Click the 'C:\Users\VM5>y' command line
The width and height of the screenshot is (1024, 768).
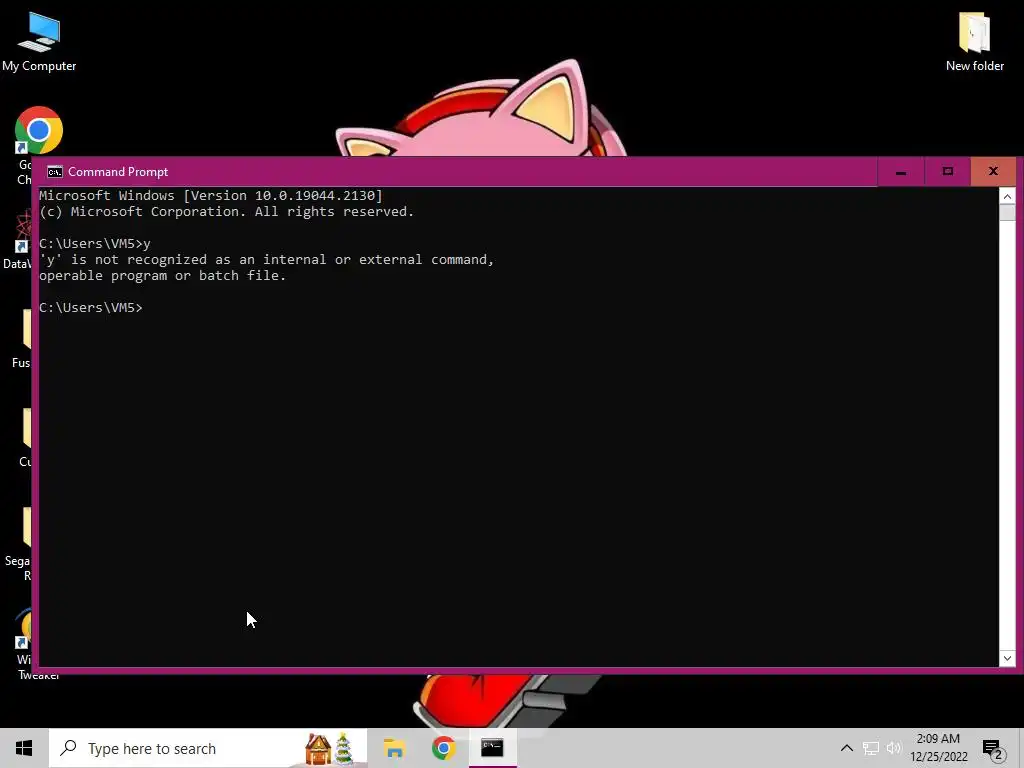tap(95, 244)
